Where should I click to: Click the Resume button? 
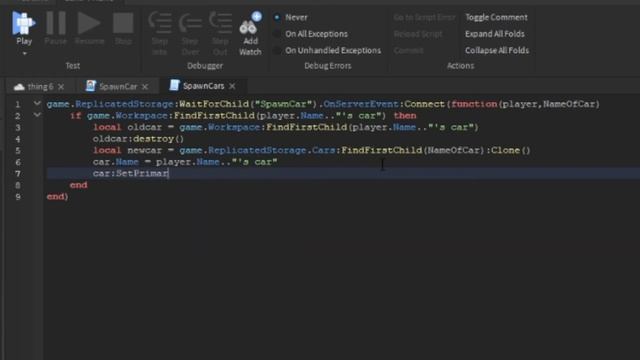pos(89,28)
